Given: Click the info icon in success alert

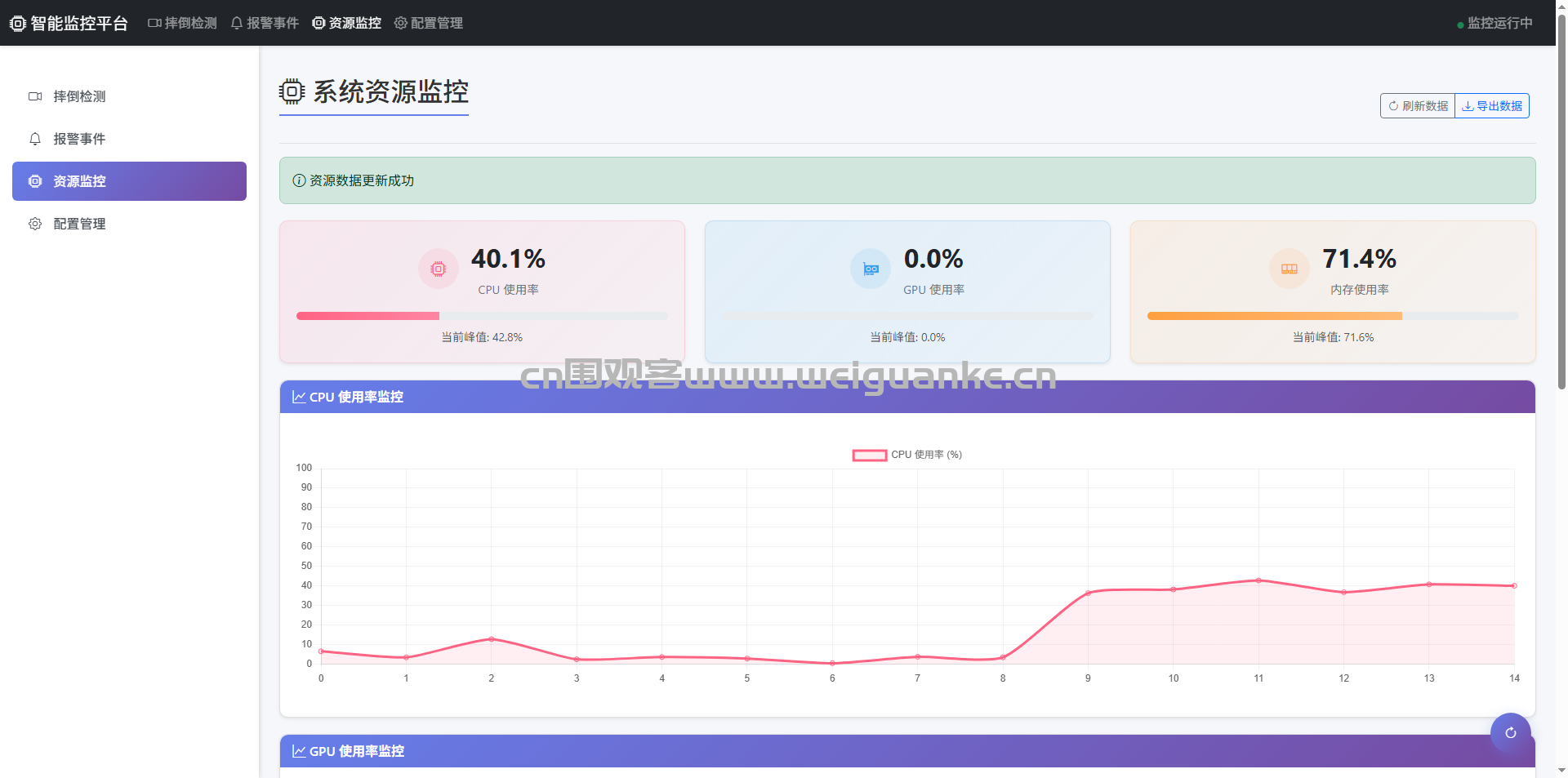Looking at the screenshot, I should 299,180.
